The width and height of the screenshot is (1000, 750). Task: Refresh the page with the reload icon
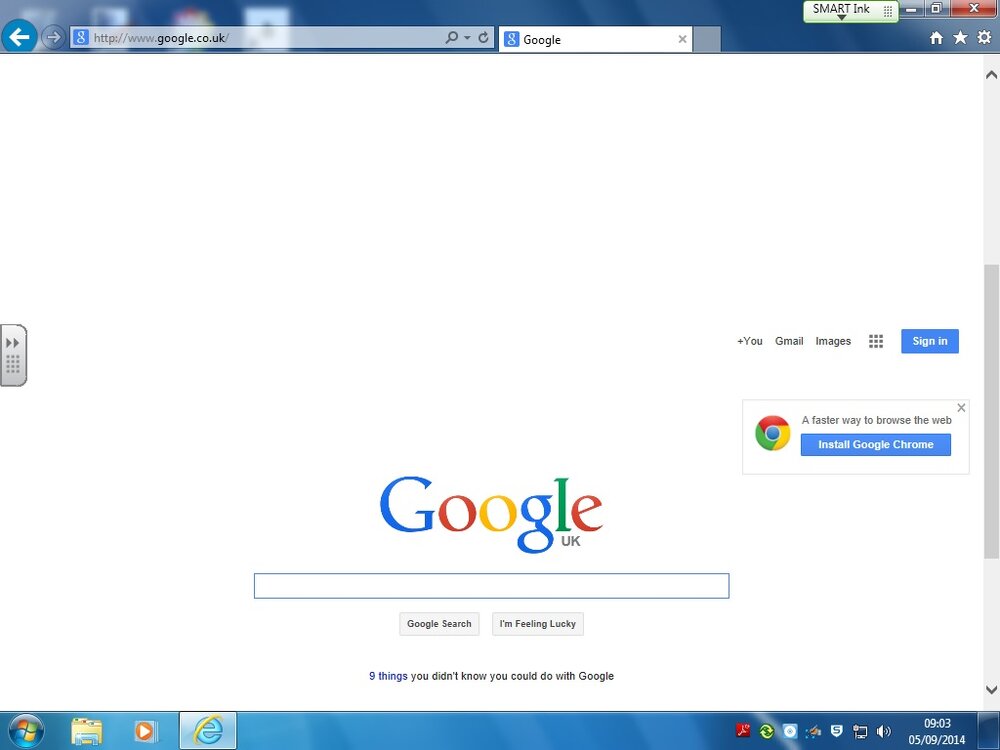point(483,38)
